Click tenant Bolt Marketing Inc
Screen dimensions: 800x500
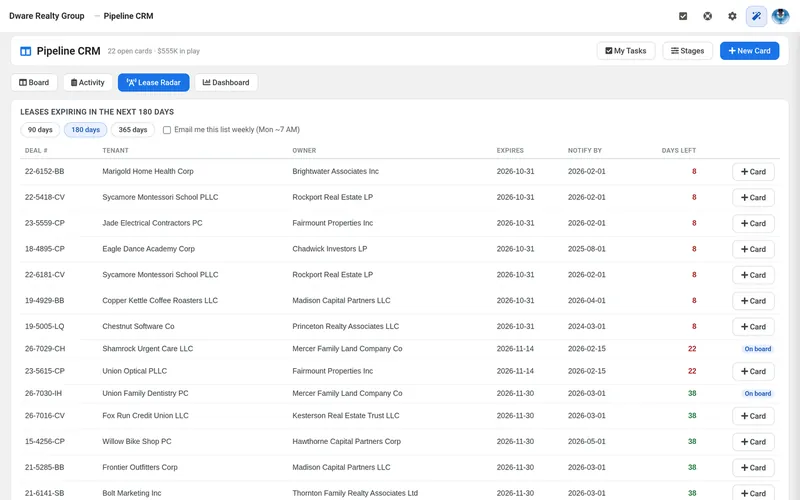[x=132, y=493]
